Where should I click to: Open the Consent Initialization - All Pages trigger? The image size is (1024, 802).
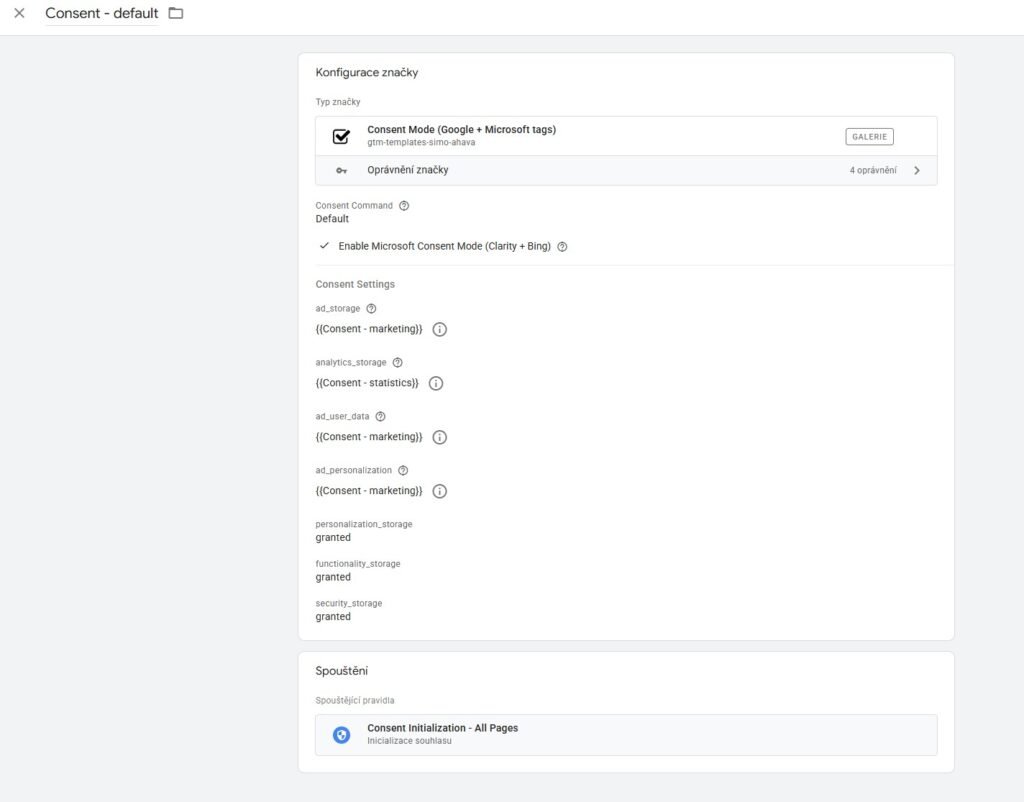626,735
